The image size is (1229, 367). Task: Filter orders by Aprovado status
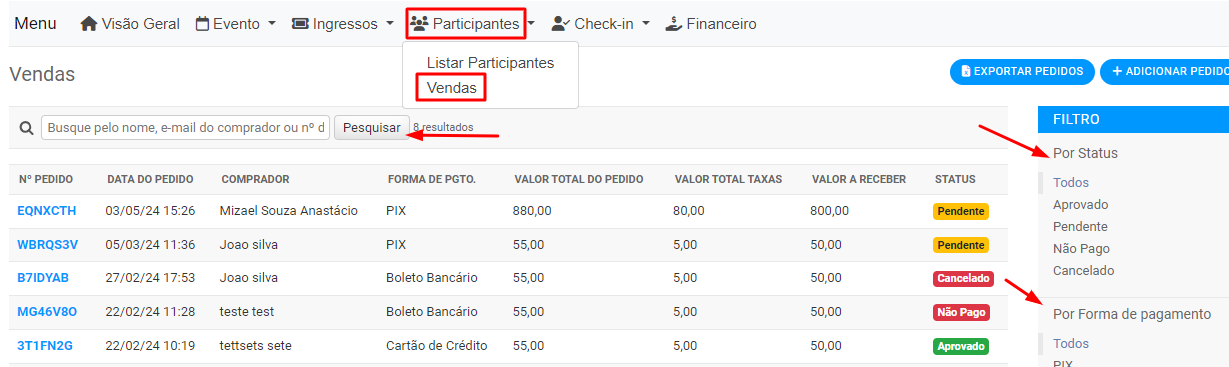1080,205
